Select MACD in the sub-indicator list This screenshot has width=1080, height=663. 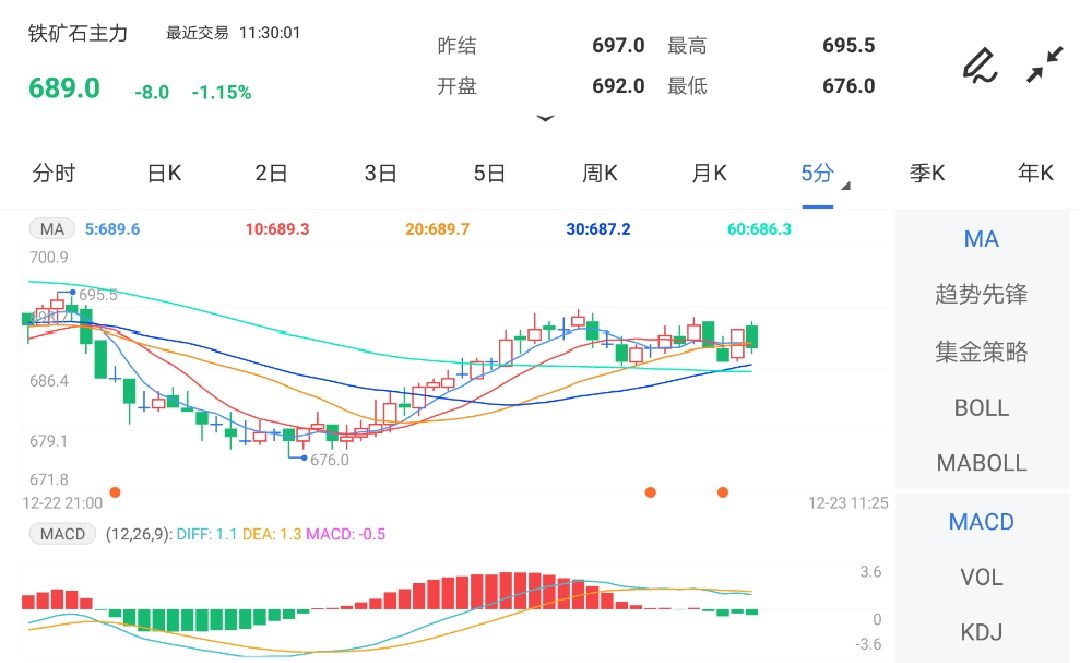[x=981, y=522]
